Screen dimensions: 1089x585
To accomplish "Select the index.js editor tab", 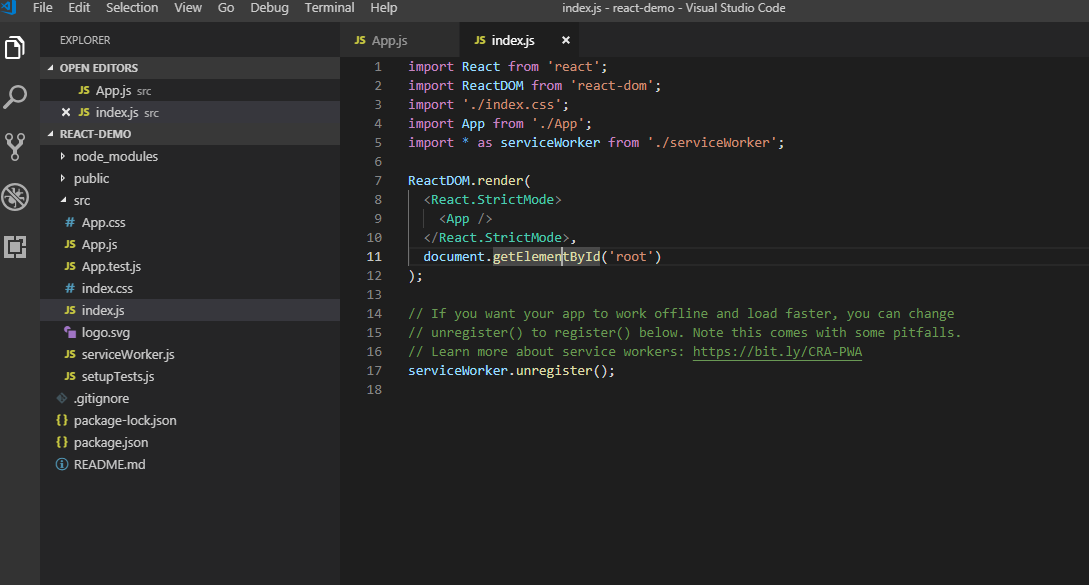I will click(519, 40).
